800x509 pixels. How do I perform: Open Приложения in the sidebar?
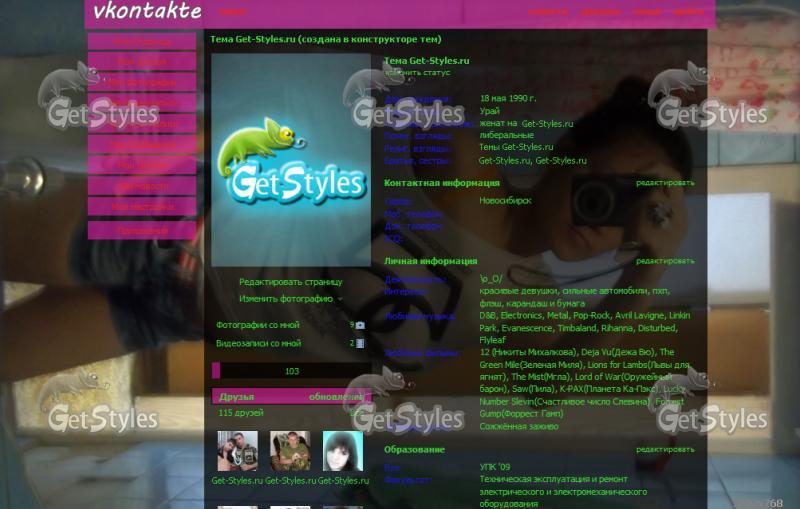pos(142,231)
